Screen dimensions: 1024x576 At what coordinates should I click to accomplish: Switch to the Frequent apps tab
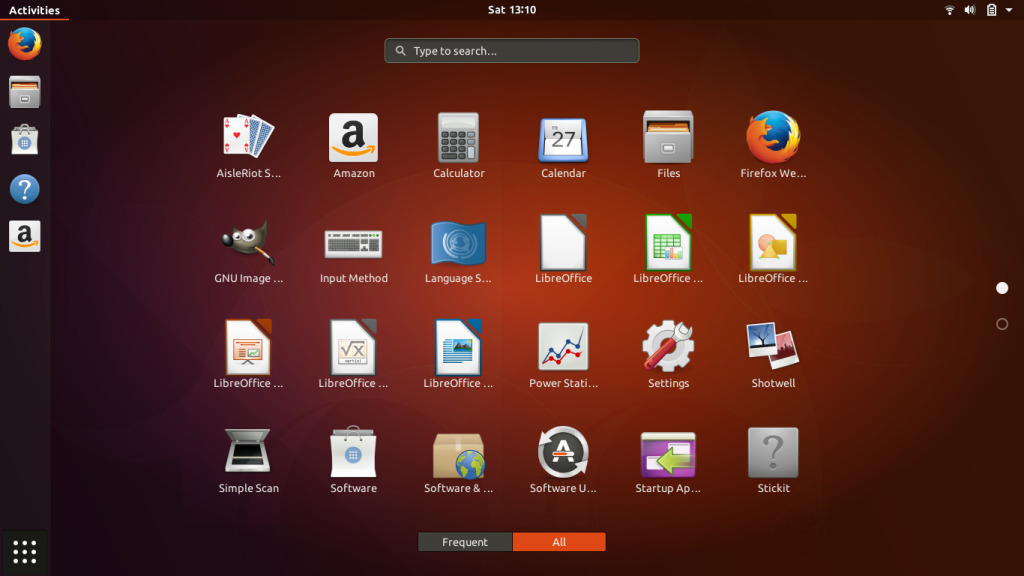[465, 542]
